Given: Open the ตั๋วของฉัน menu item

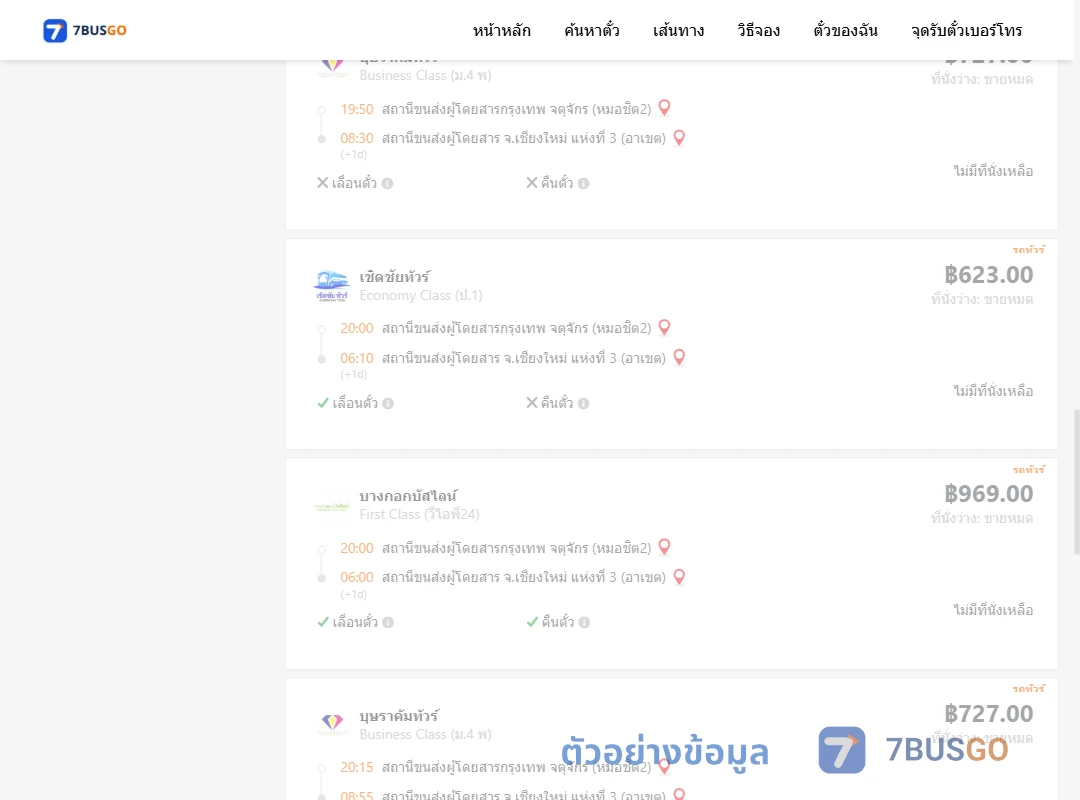Looking at the screenshot, I should 845,30.
